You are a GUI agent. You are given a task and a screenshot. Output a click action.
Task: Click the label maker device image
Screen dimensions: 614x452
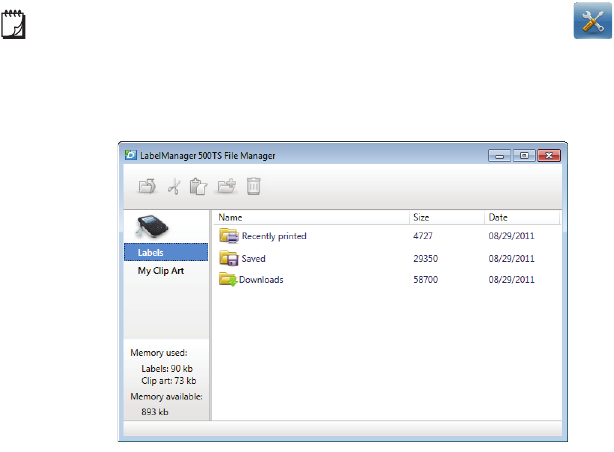152,226
